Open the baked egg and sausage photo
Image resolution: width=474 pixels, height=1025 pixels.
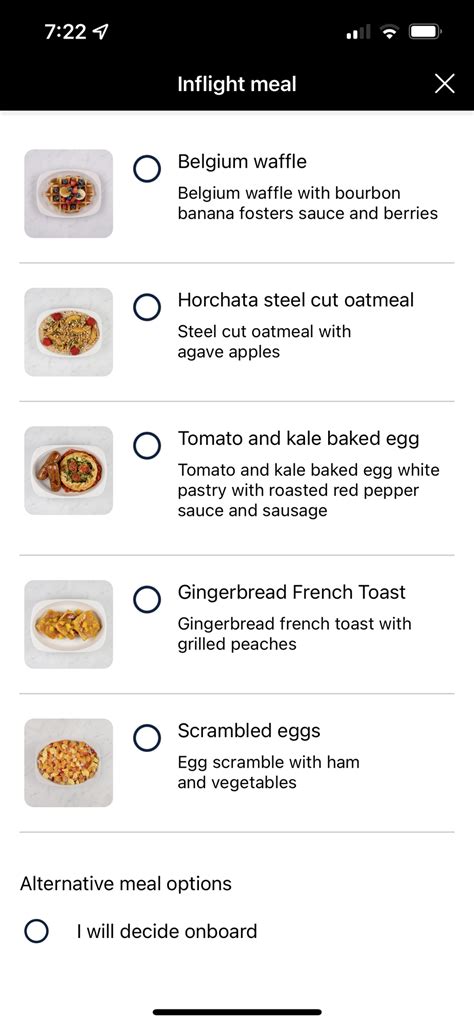(x=69, y=471)
